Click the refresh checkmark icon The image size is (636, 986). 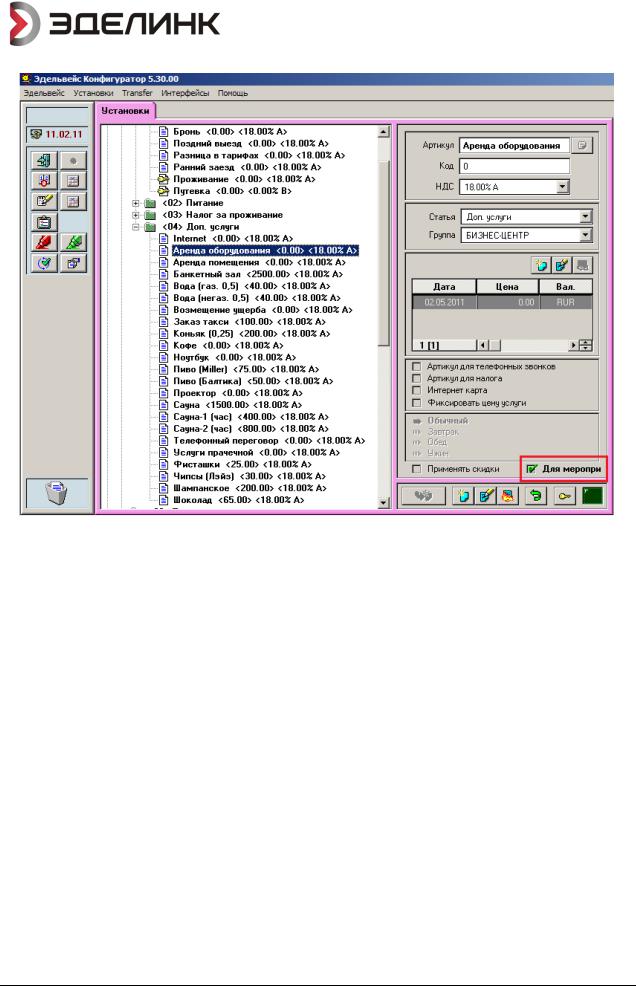pyautogui.click(x=43, y=263)
